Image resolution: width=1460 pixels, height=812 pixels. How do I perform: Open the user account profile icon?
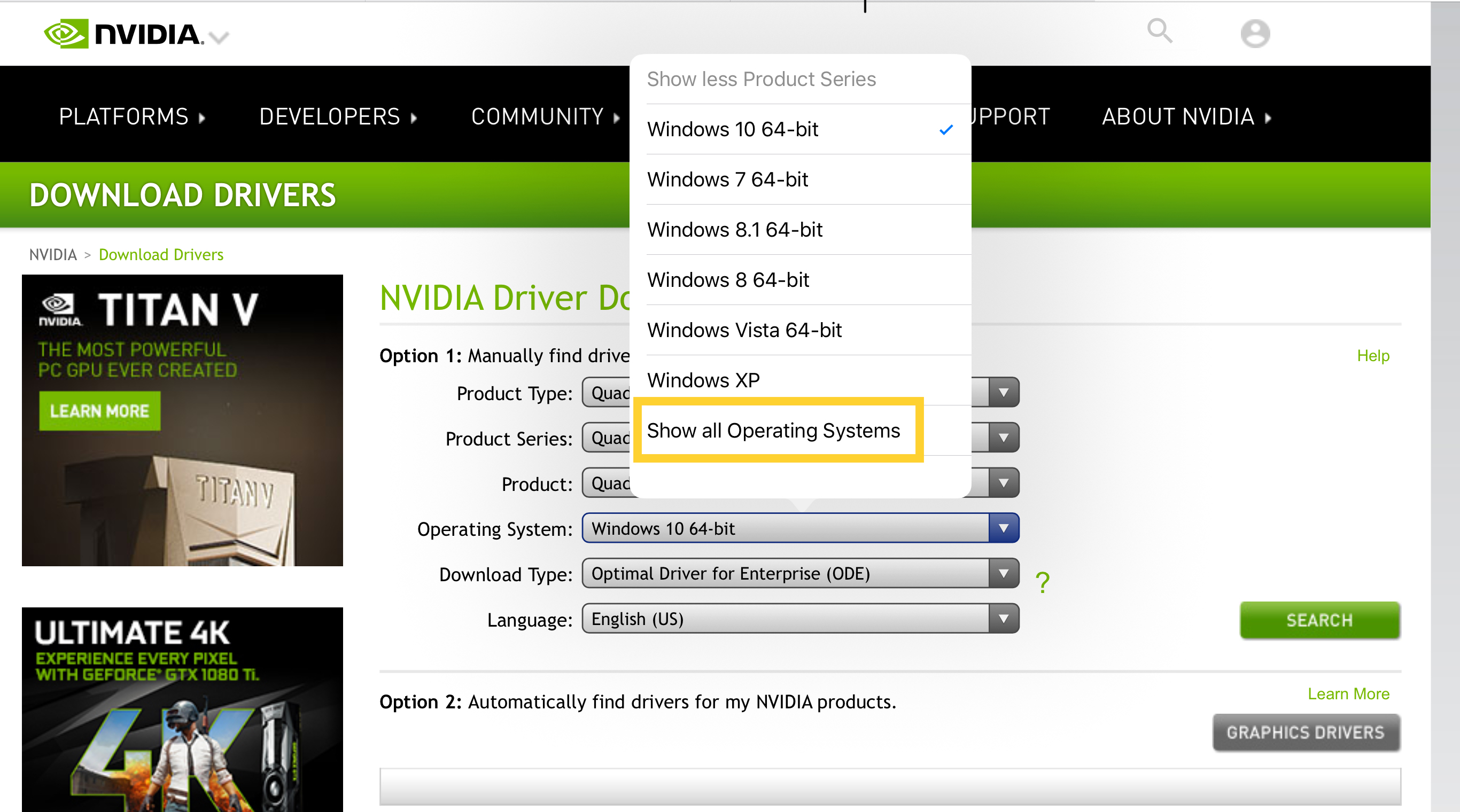tap(1254, 34)
